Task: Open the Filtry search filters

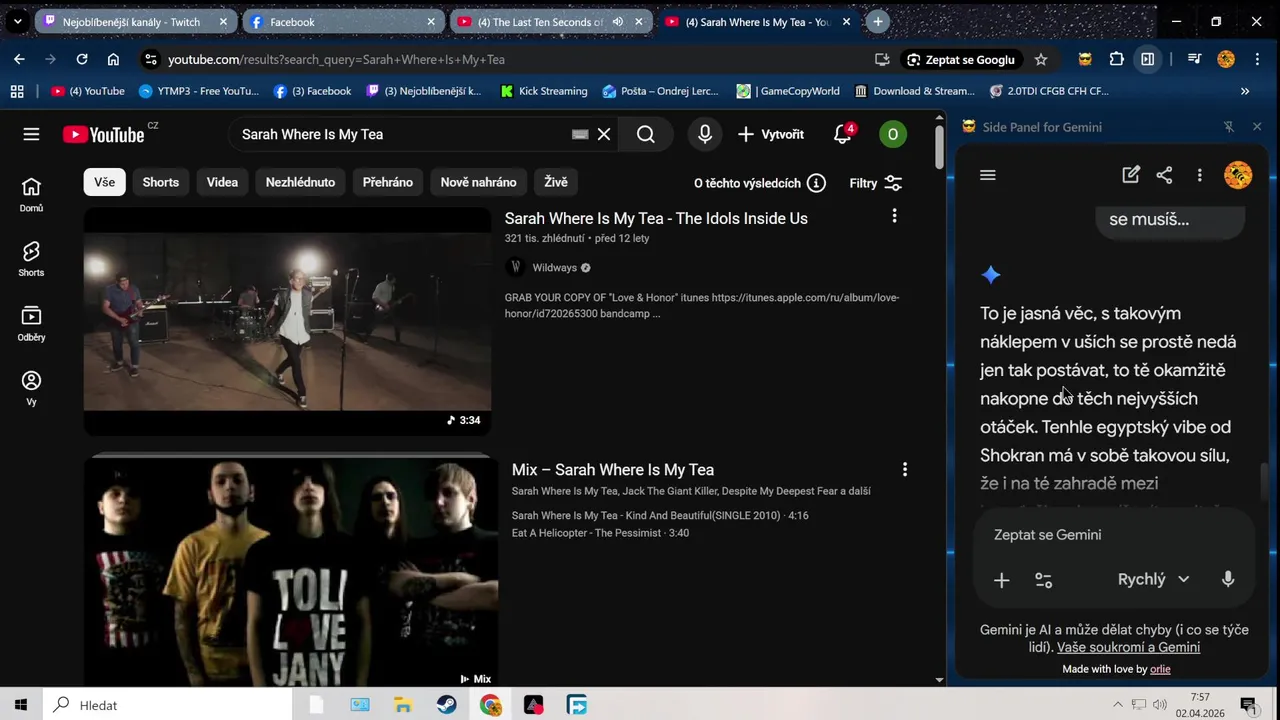Action: [x=876, y=183]
